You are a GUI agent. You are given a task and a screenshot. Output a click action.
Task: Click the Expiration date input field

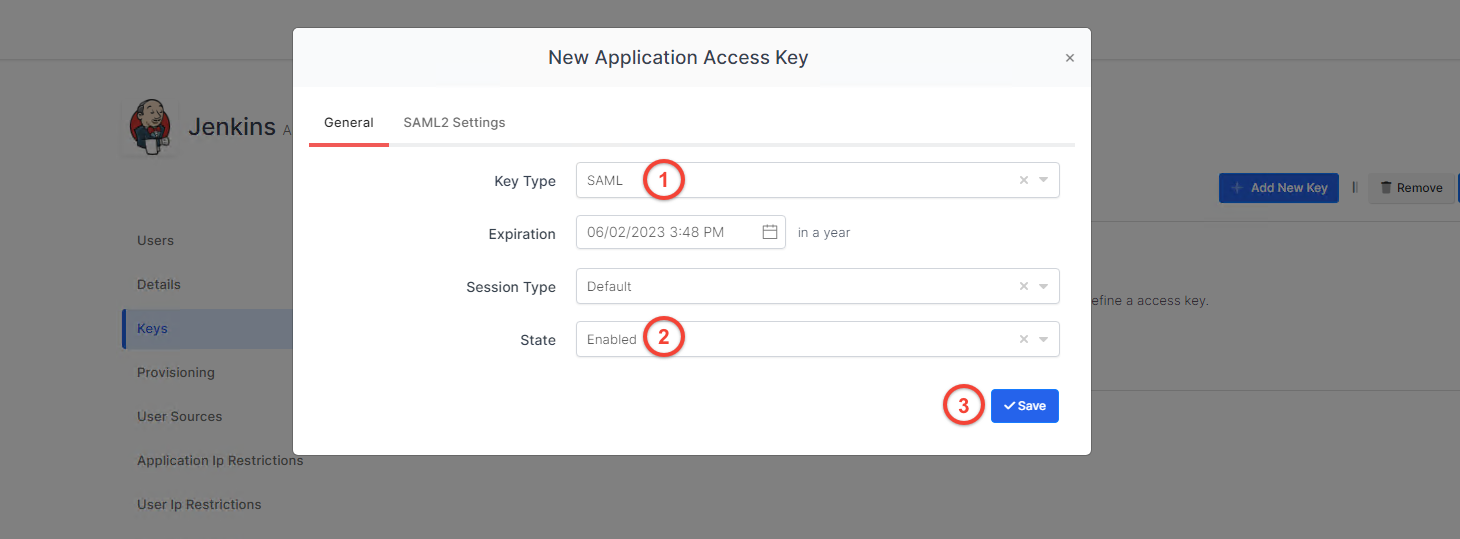click(667, 232)
